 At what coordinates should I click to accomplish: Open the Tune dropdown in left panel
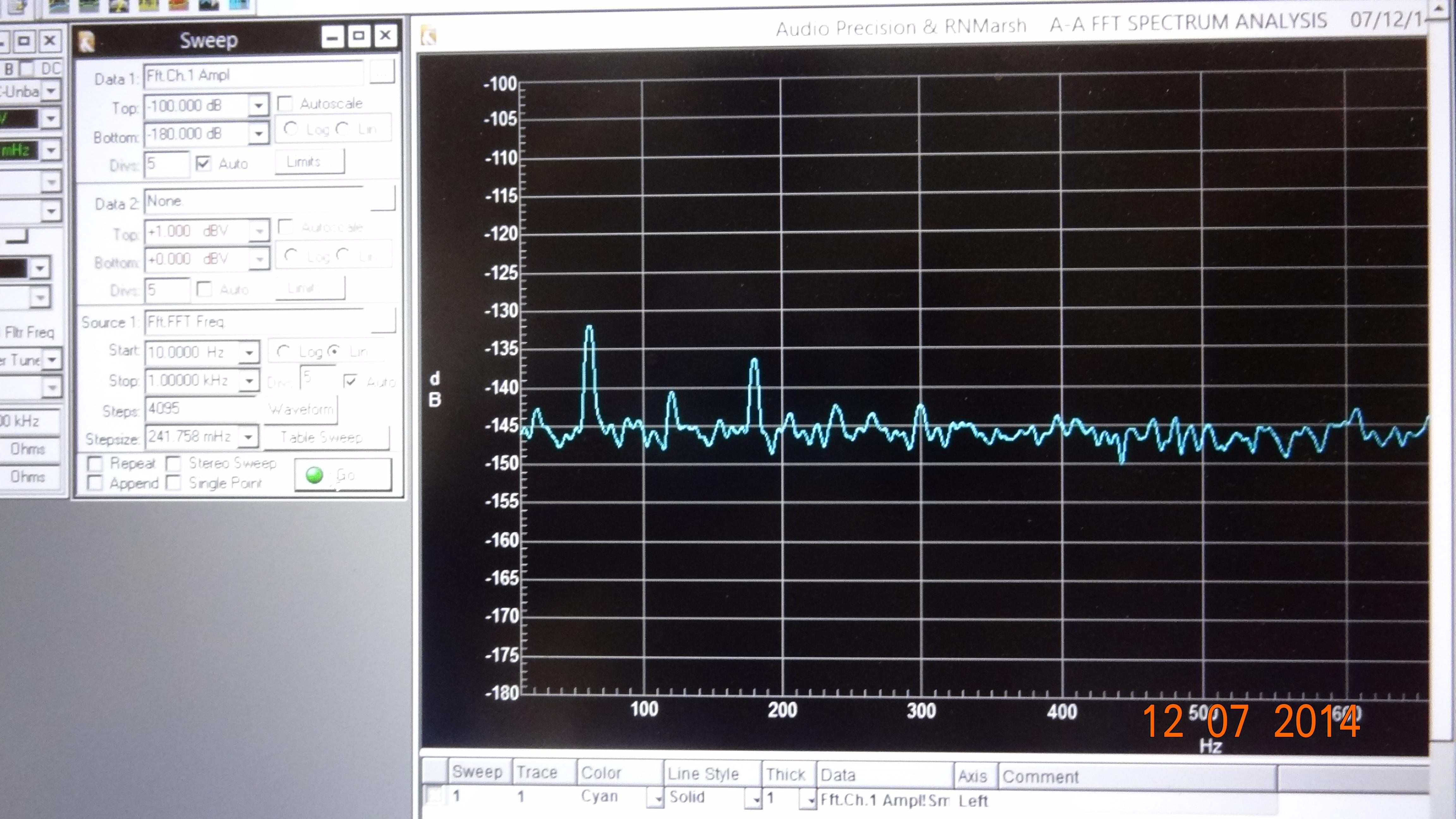click(x=52, y=359)
